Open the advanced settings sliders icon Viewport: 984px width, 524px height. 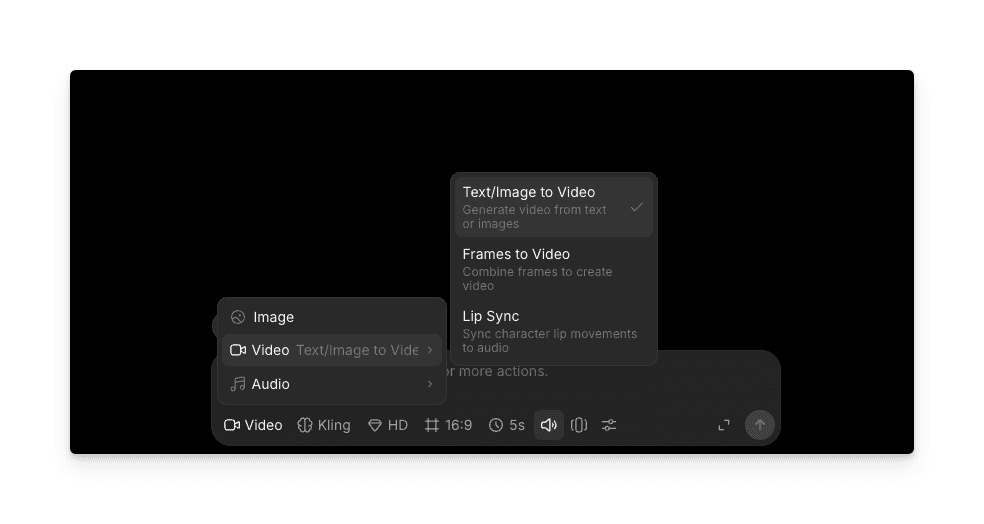[609, 425]
